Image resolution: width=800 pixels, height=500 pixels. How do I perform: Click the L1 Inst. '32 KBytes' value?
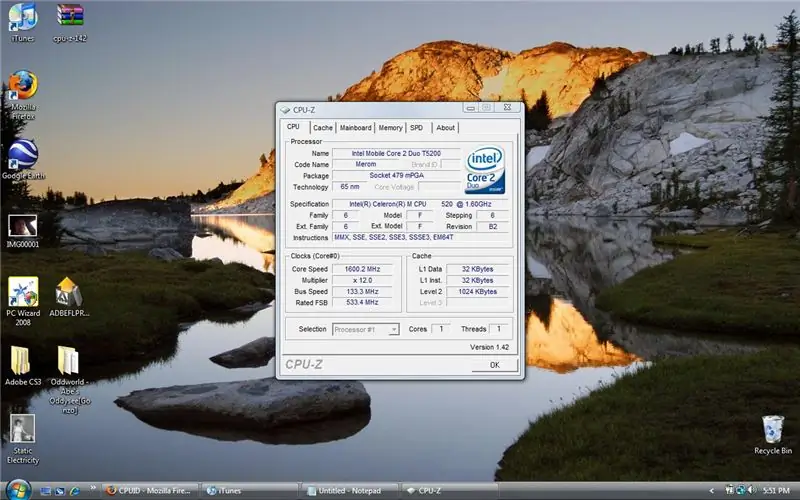pos(478,280)
